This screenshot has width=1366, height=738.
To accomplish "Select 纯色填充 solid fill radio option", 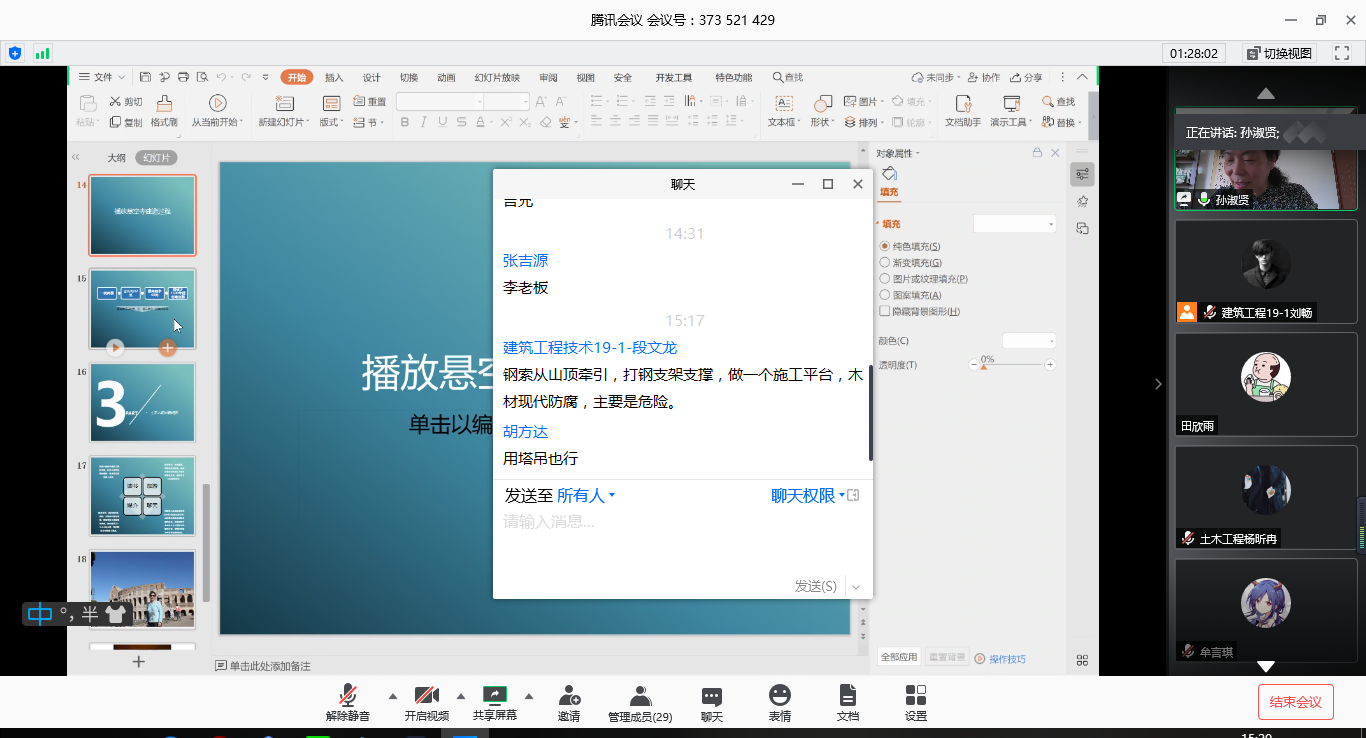I will 885,246.
